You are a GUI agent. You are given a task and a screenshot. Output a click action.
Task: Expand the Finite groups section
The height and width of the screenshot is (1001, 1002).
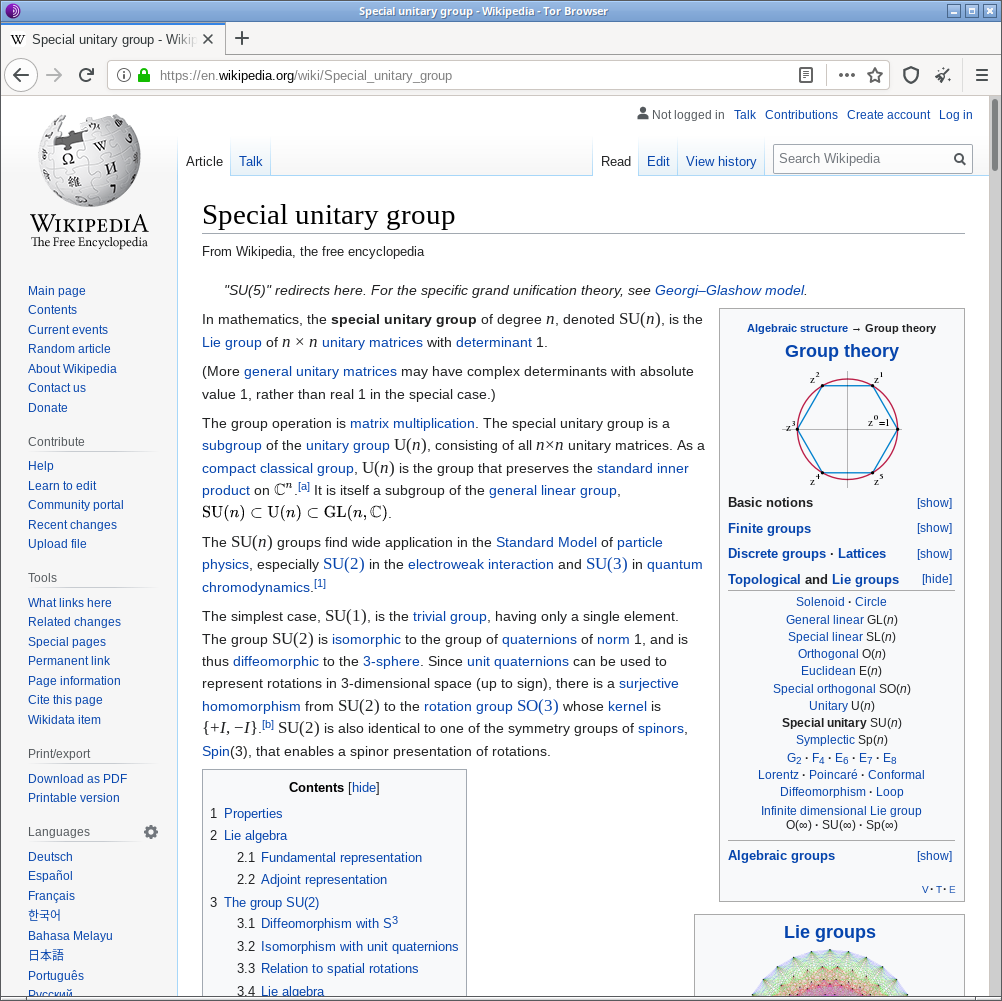click(x=934, y=528)
